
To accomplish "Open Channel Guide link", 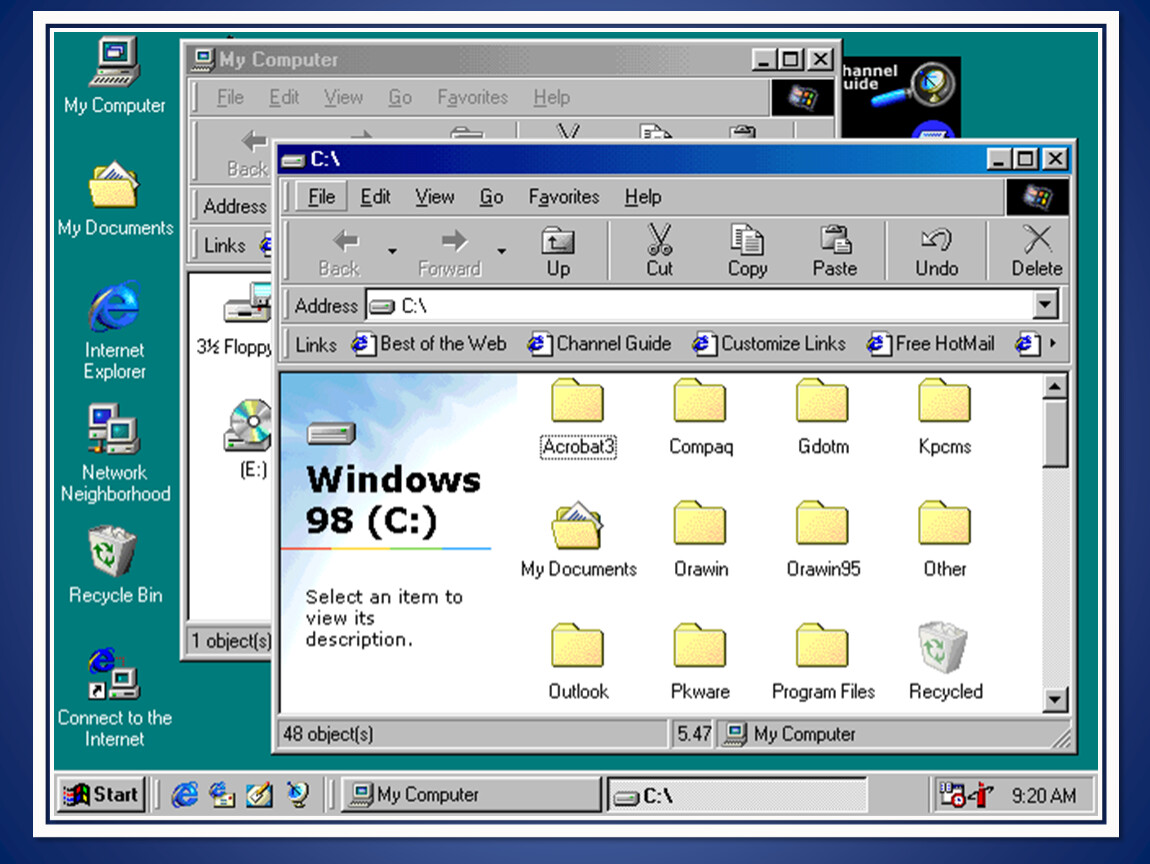I will [600, 343].
